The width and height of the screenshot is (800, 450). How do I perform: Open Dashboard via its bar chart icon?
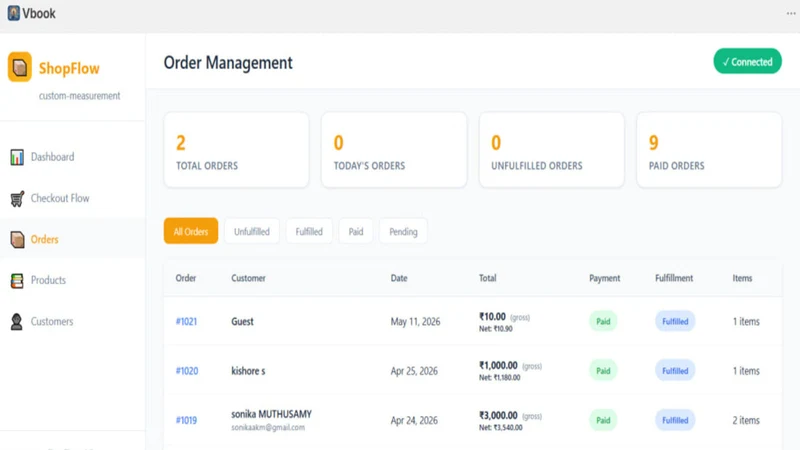point(17,157)
